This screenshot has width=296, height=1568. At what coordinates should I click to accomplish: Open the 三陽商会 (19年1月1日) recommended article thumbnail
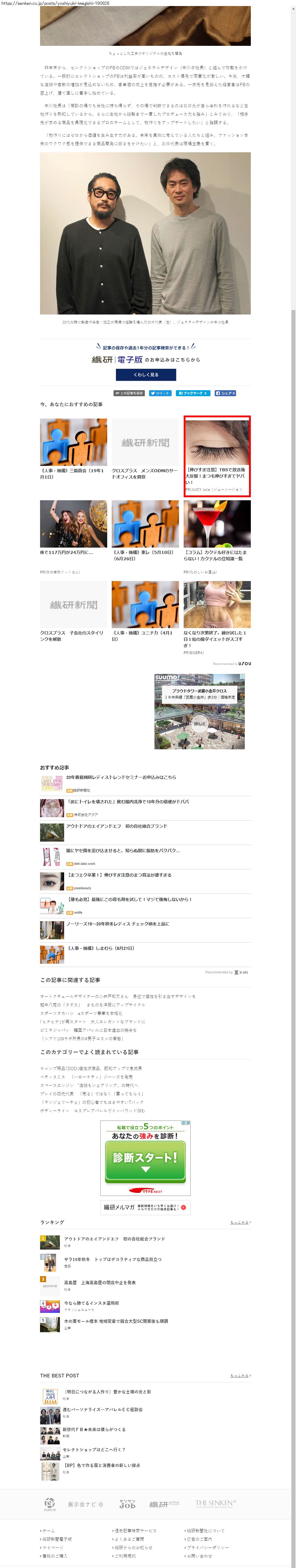coord(73,442)
